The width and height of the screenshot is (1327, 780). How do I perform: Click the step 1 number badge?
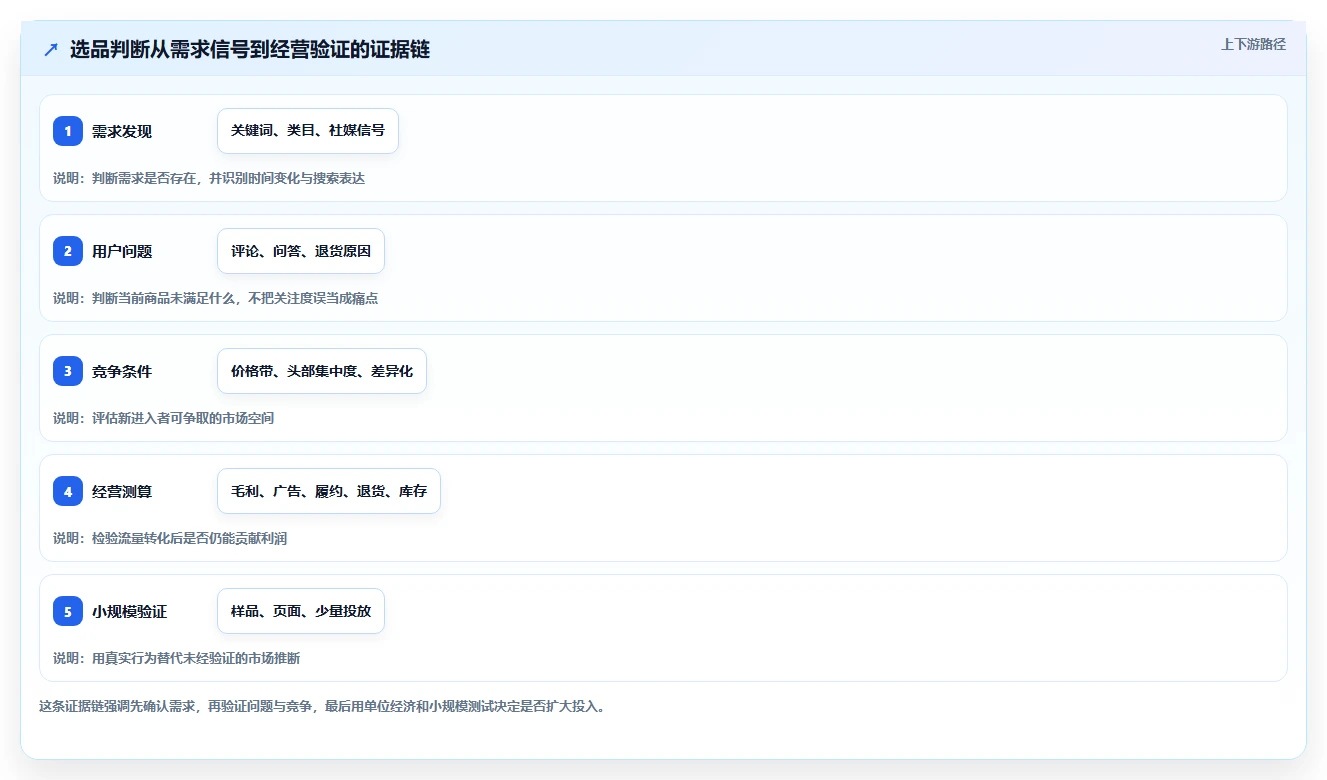click(68, 131)
